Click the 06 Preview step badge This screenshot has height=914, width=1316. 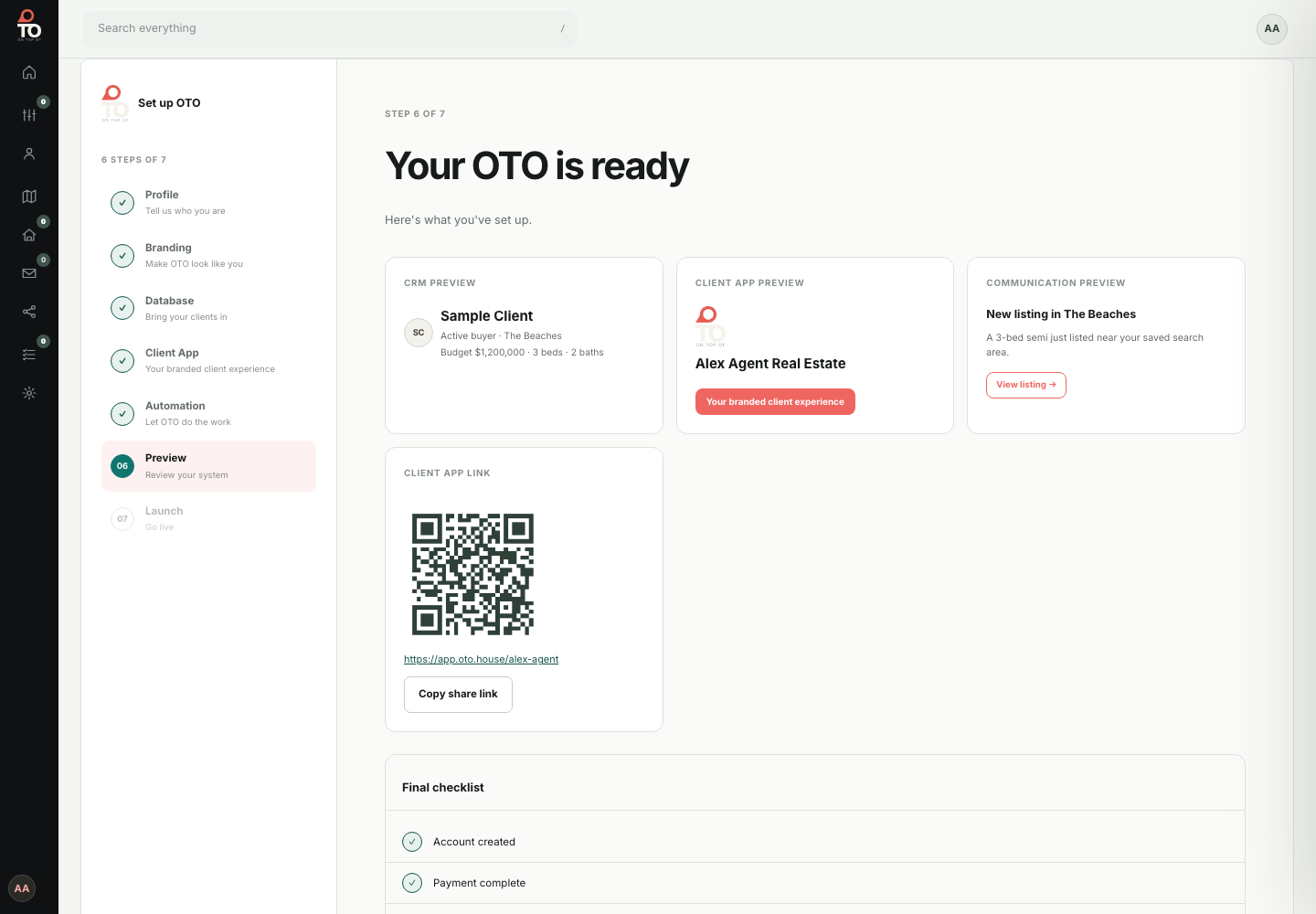click(x=122, y=466)
